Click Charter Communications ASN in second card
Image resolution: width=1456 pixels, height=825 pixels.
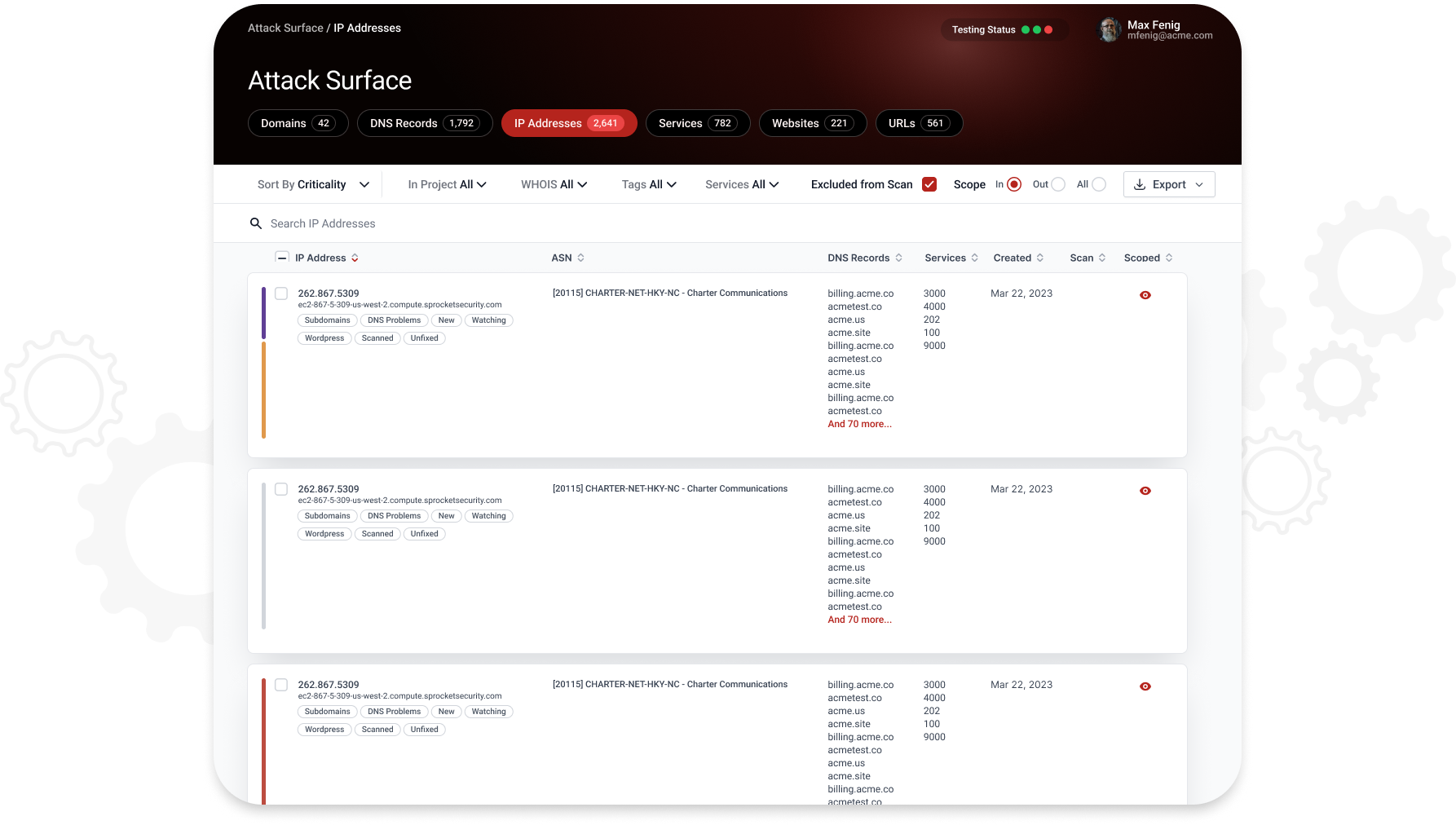(670, 489)
